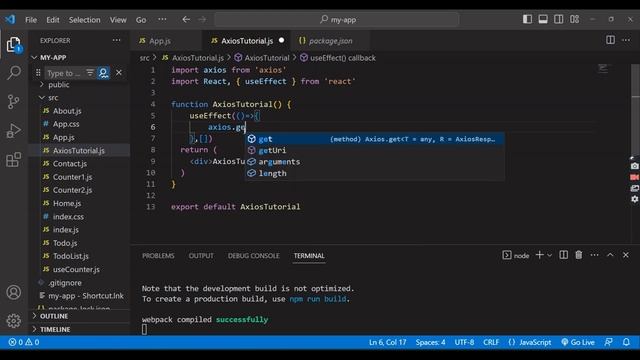Start server with Go Live button
640x360 pixels.
(578, 342)
